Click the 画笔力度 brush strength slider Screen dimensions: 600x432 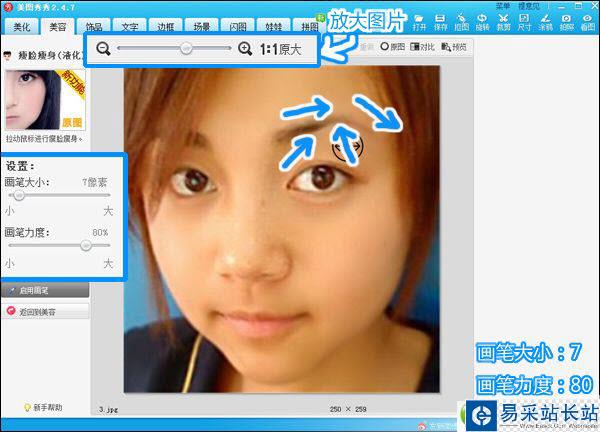[59, 245]
